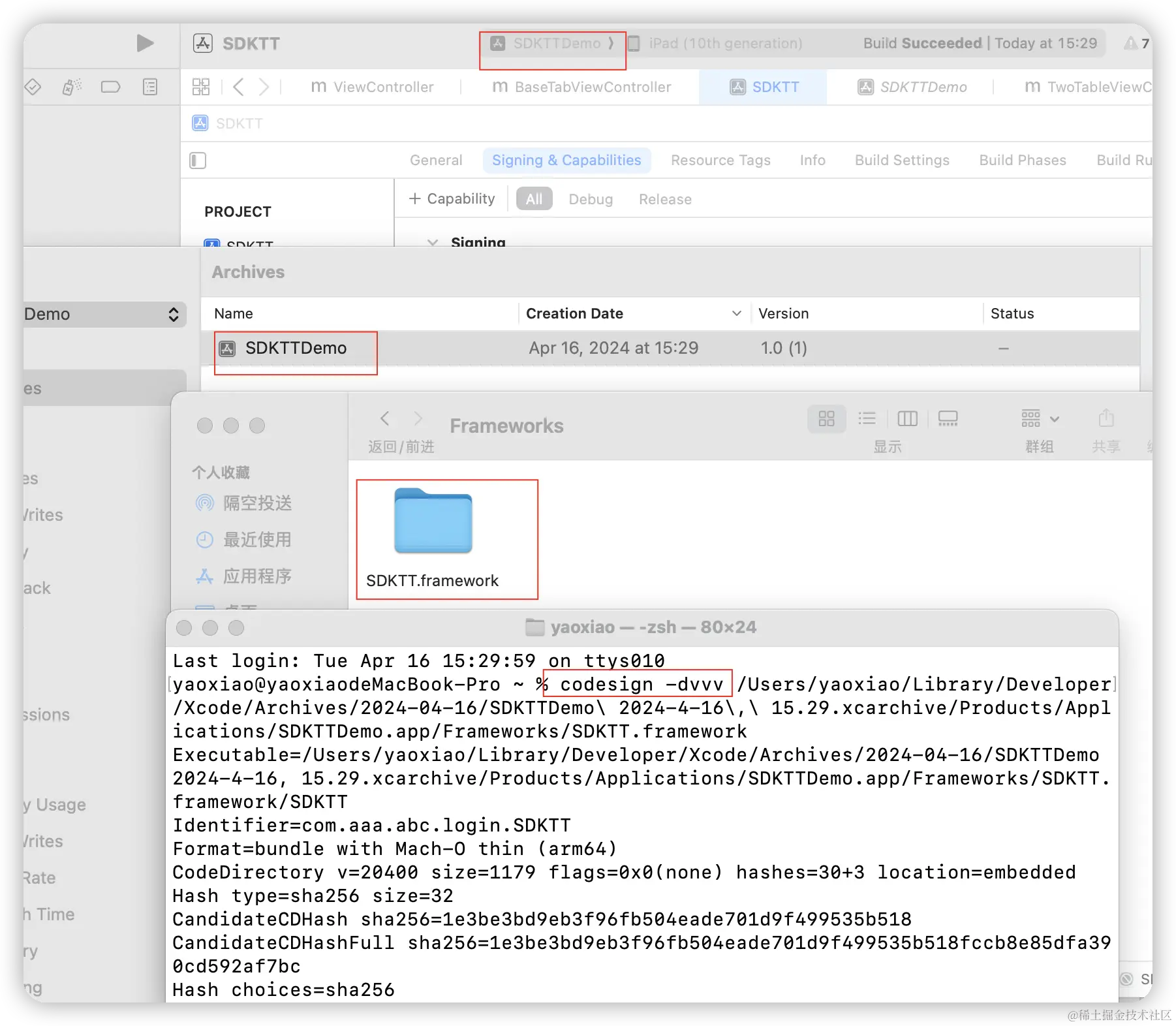The image size is (1176, 1026).
Task: Click the Finder share button
Action: tap(1106, 418)
